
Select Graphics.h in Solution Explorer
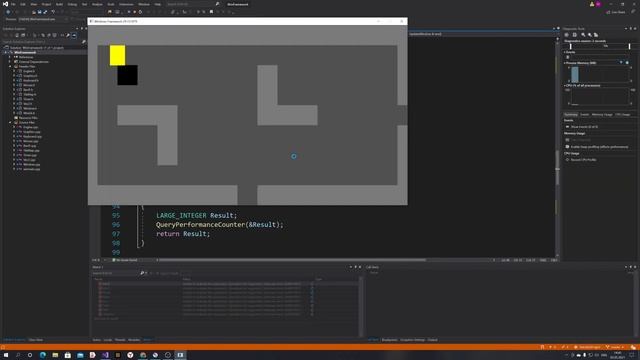pos(30,76)
